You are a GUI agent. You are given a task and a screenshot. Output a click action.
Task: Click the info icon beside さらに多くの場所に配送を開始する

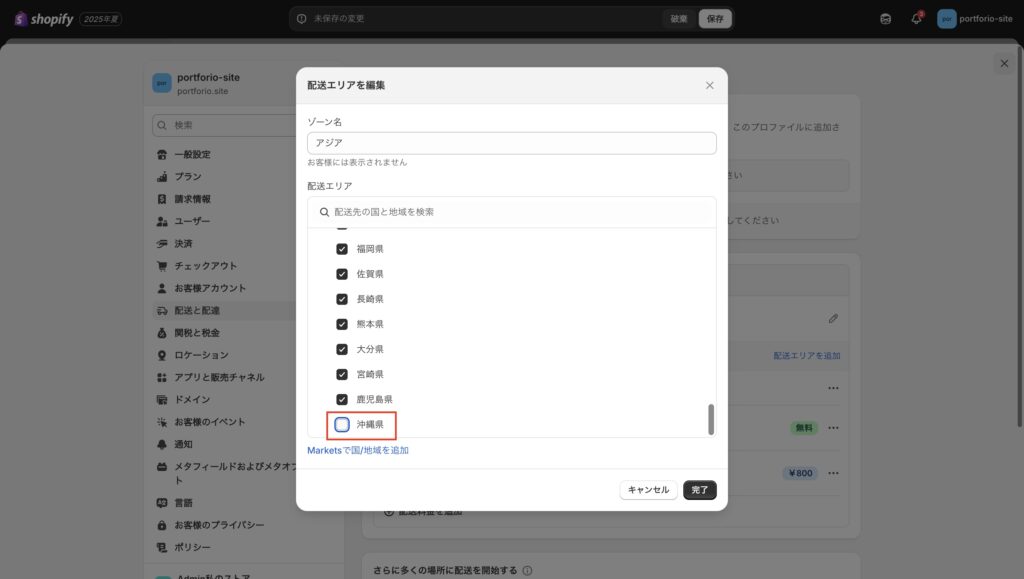click(527, 571)
